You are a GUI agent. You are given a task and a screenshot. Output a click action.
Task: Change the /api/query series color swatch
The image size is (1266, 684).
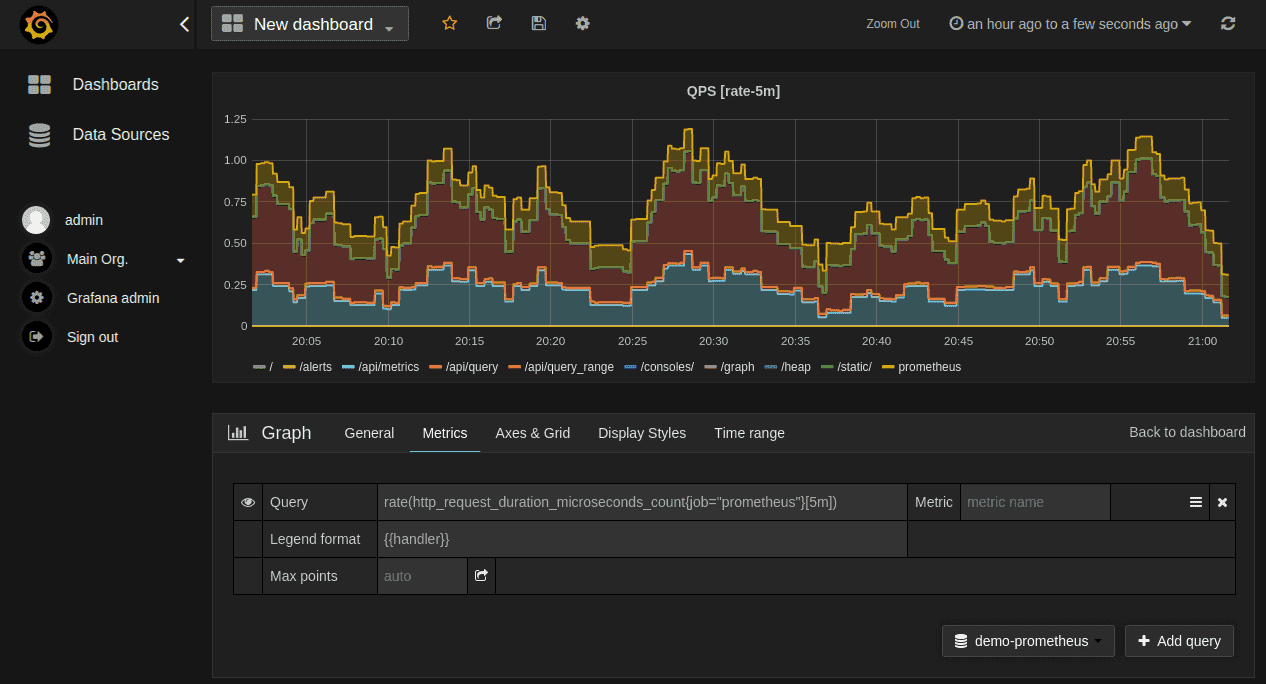(434, 367)
